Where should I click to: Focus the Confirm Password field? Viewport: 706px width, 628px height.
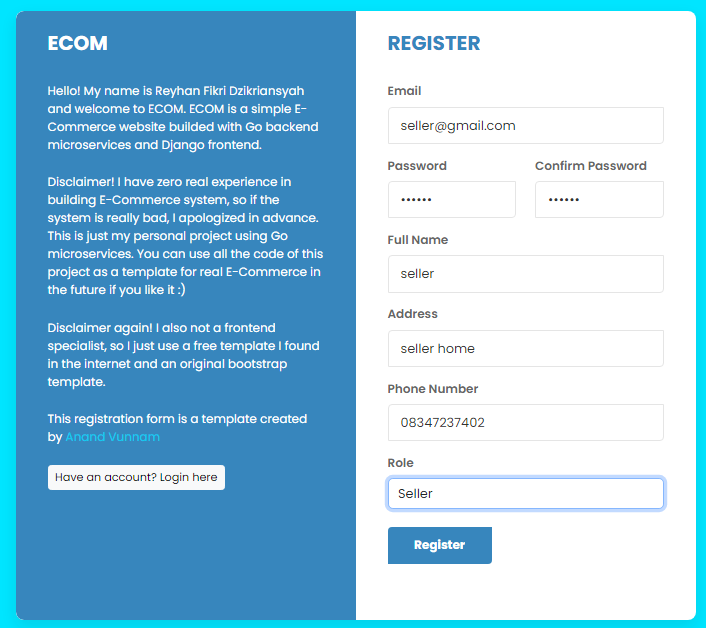599,199
